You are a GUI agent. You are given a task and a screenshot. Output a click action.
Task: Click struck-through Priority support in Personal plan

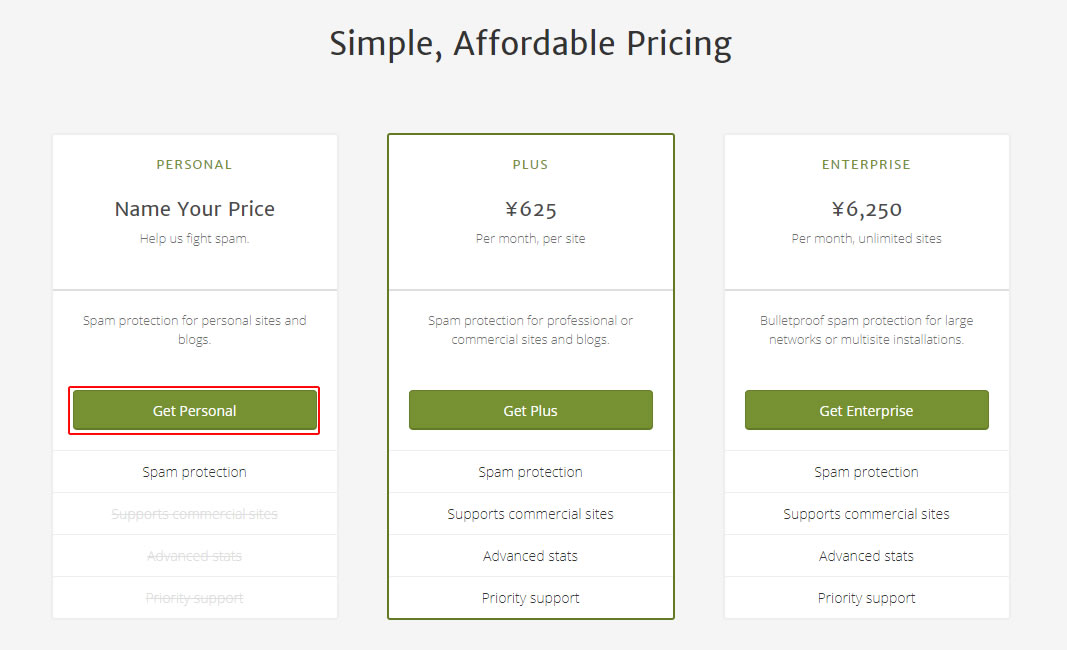[195, 598]
